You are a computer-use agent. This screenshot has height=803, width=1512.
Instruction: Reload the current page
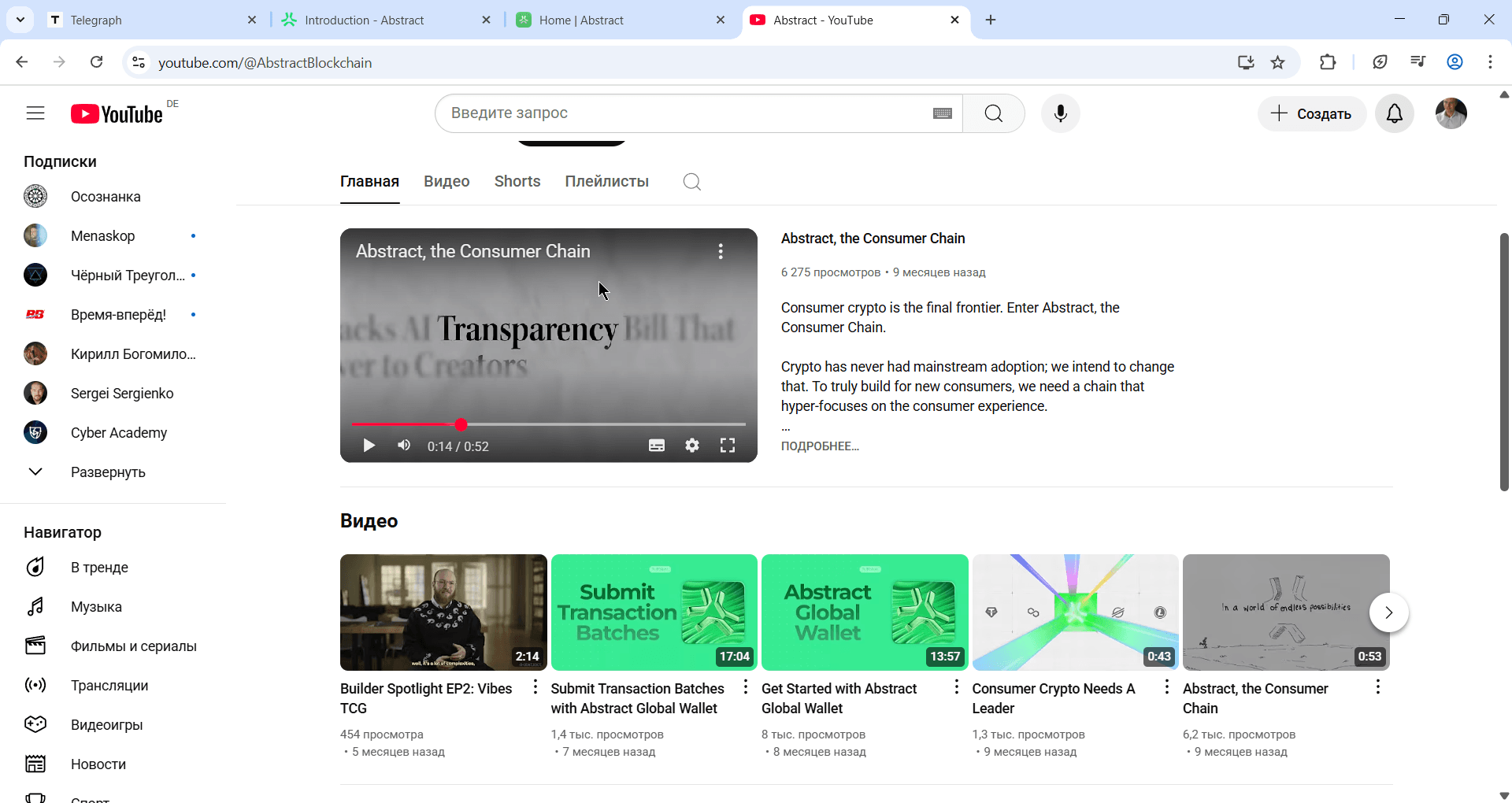96,62
